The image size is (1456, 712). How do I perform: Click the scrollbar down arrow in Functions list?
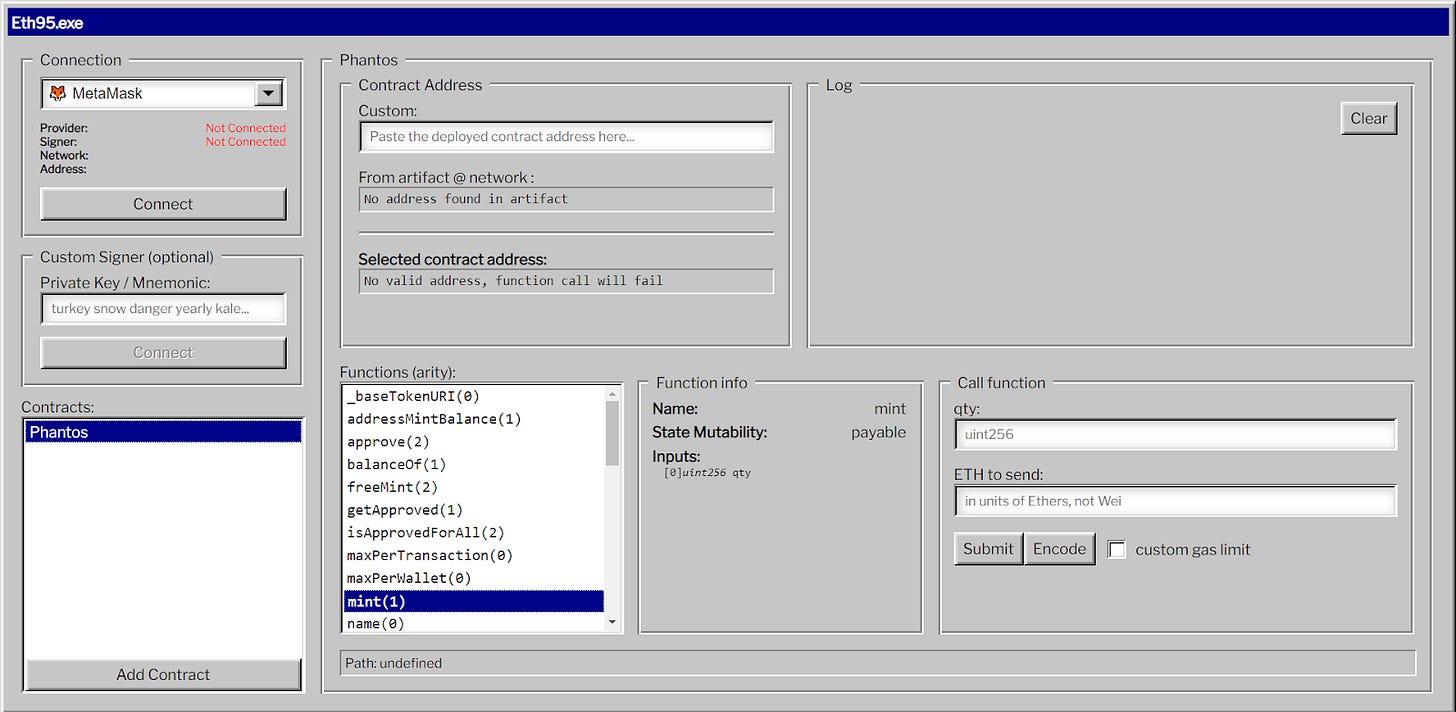tap(612, 622)
